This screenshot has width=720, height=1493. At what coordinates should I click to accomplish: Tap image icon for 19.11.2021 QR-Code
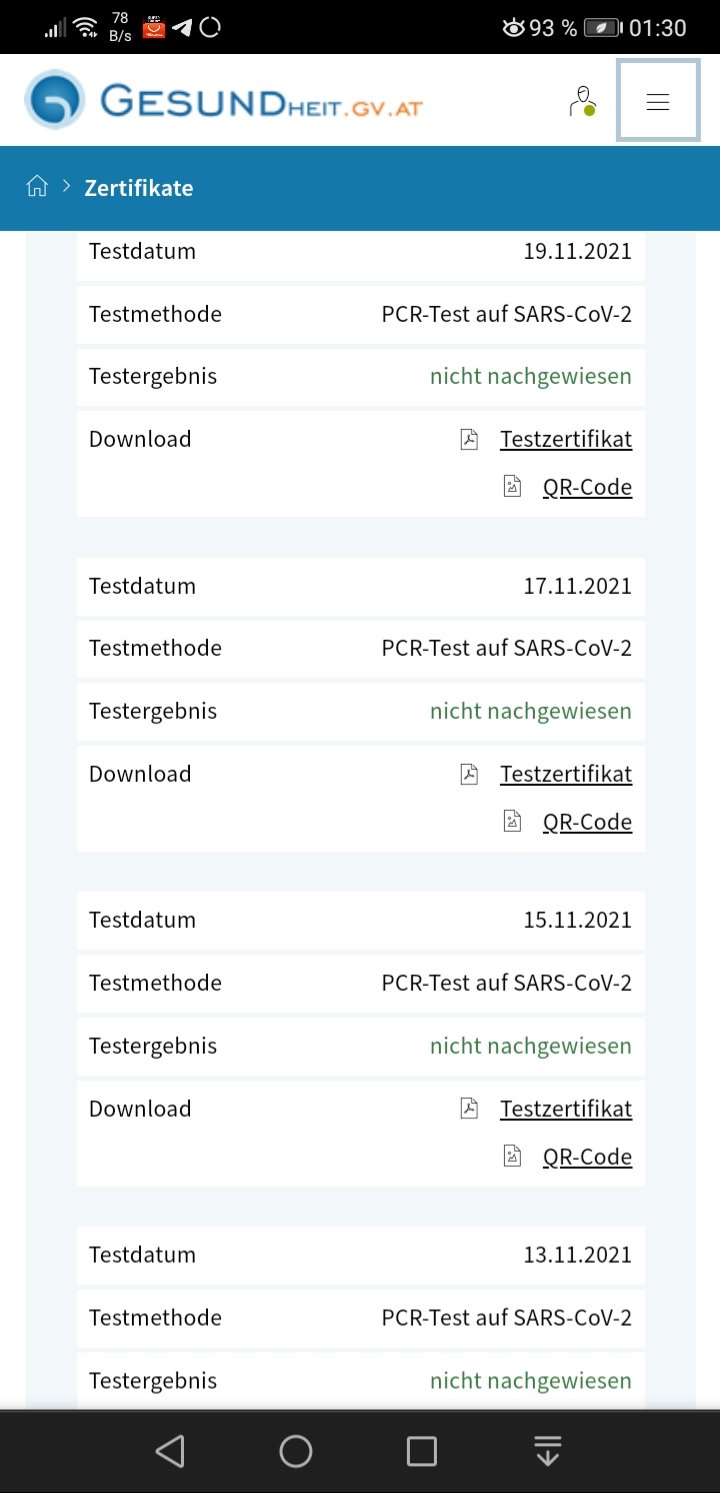[512, 487]
